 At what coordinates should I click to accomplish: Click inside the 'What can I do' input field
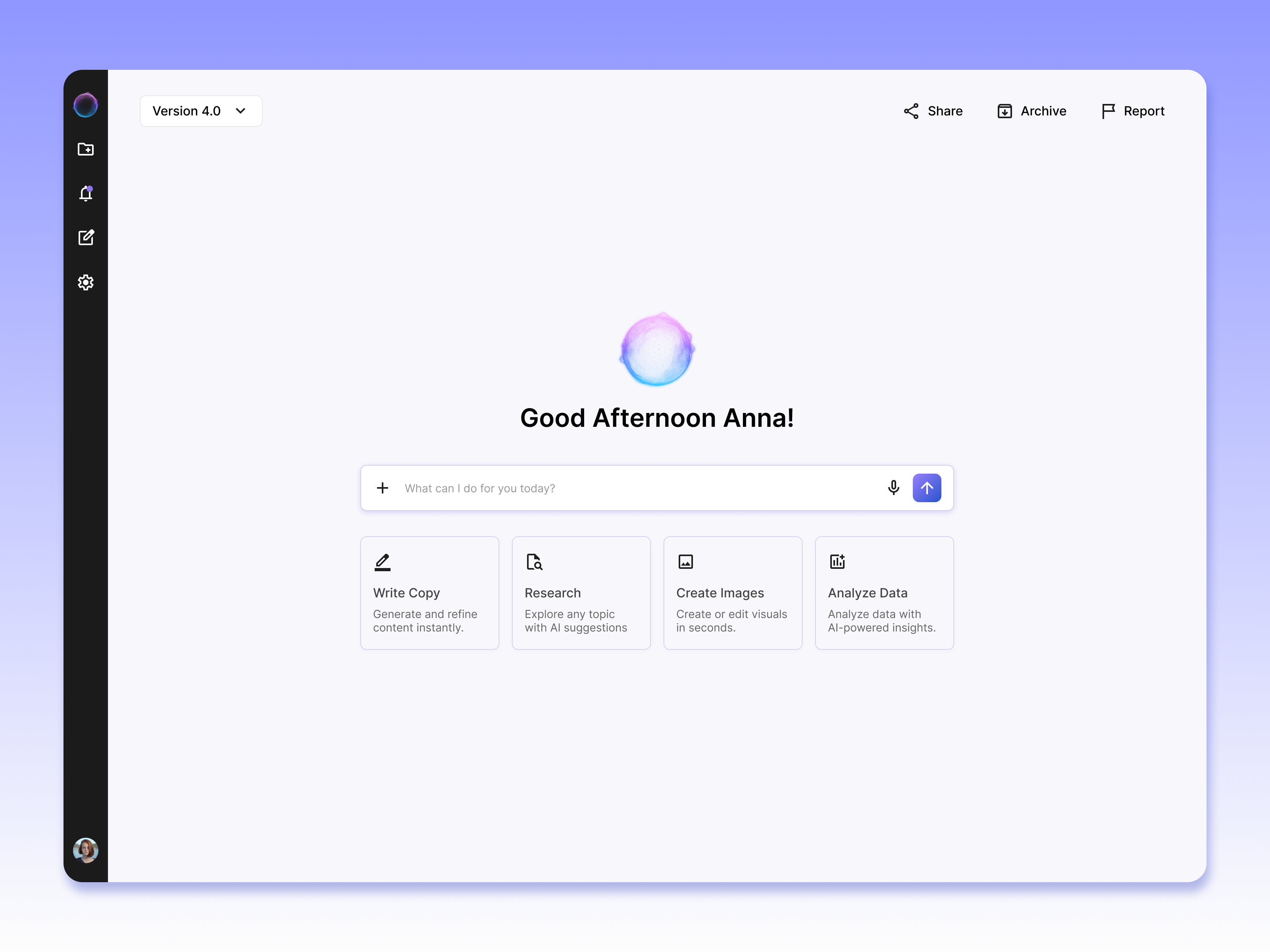pyautogui.click(x=574, y=488)
